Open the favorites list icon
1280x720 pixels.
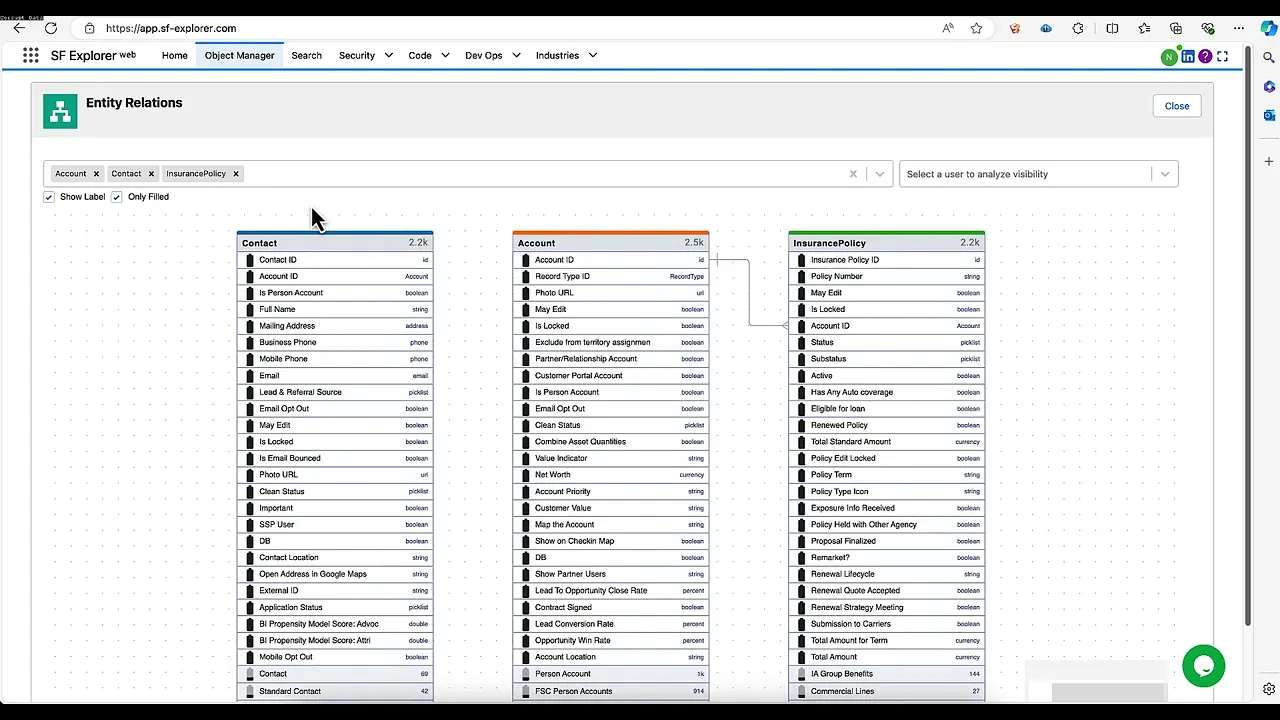1144,28
